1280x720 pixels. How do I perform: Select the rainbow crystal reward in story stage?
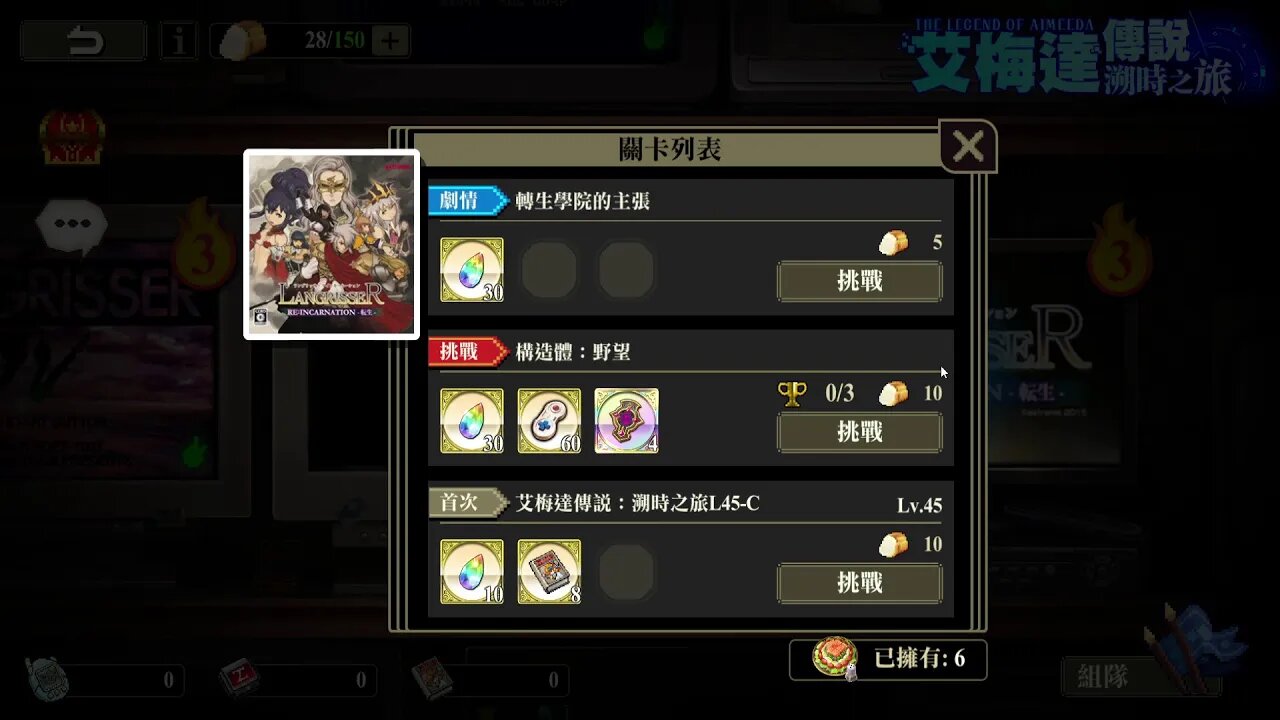pyautogui.click(x=472, y=269)
